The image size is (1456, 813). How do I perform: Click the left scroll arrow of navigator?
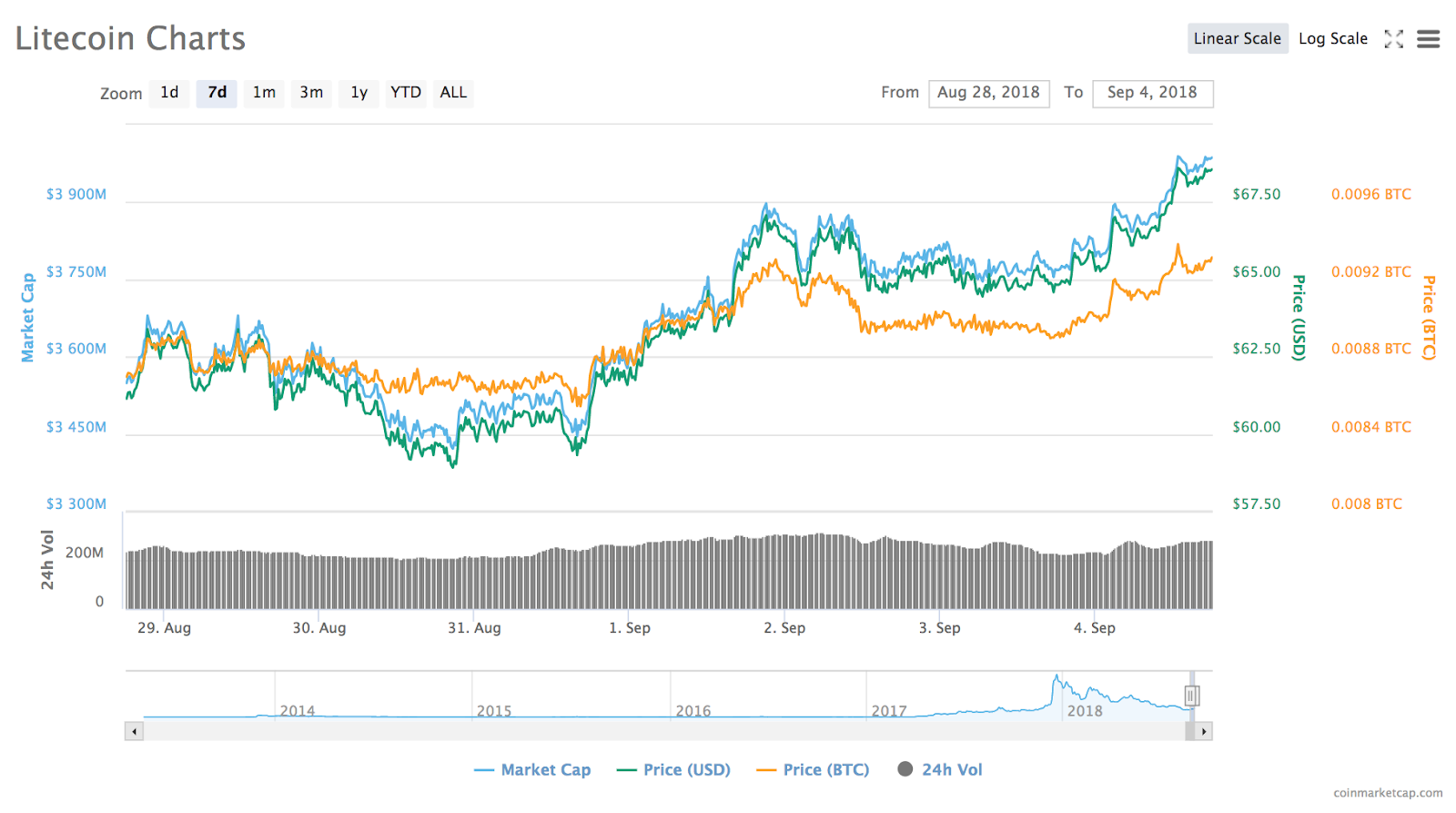pyautogui.click(x=135, y=731)
